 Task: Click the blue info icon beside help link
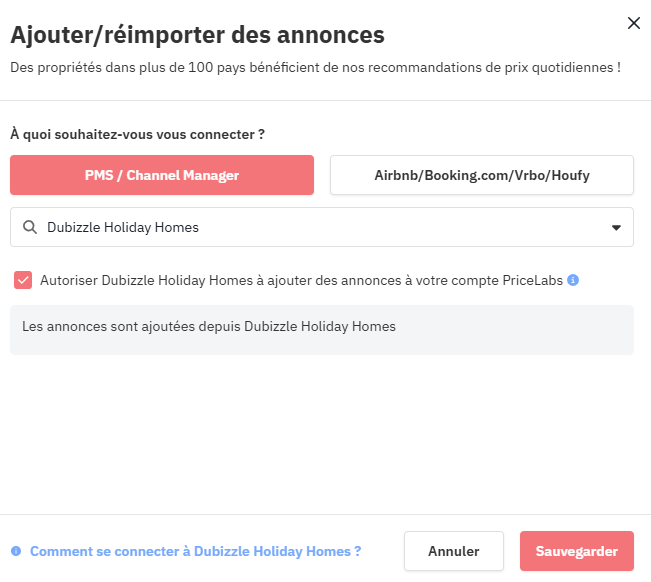16,551
